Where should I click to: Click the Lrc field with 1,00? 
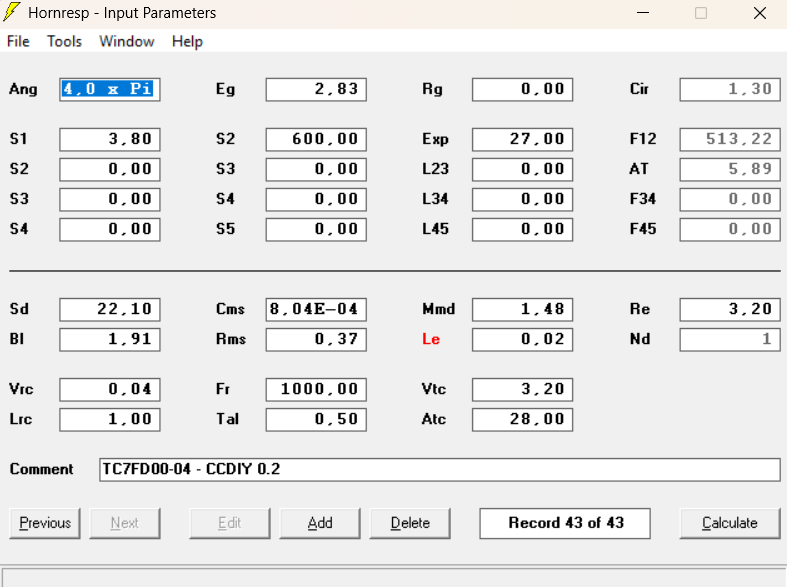point(110,420)
